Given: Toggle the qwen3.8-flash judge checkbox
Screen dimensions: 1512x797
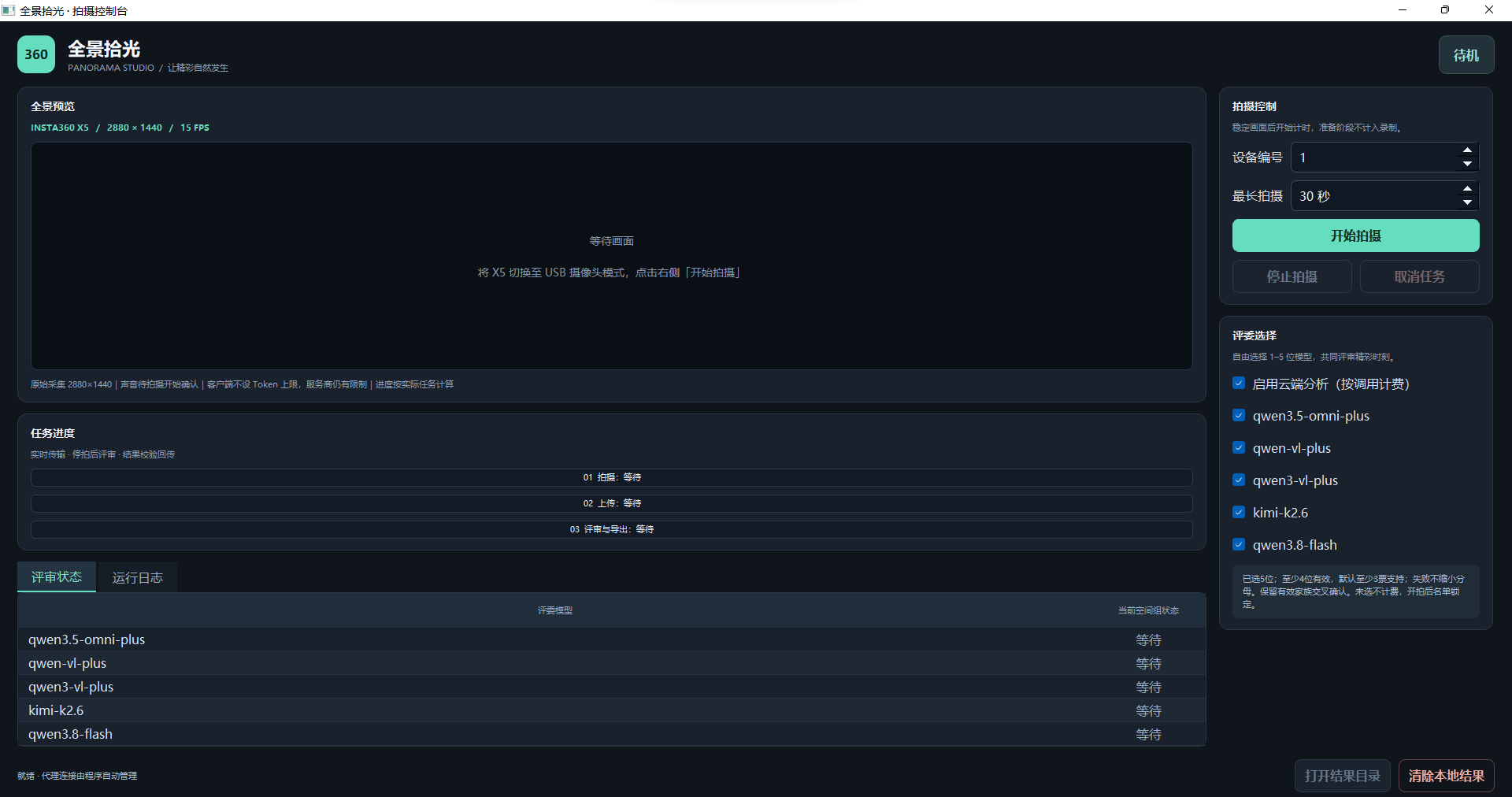Looking at the screenshot, I should pyautogui.click(x=1239, y=545).
